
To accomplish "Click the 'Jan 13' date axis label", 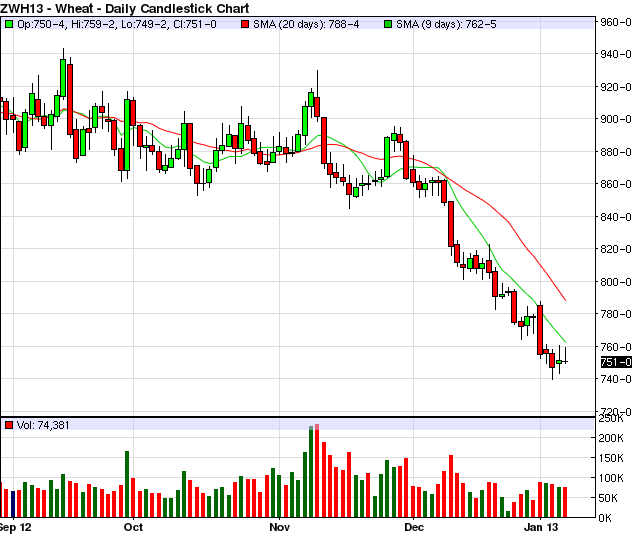I will coord(541,527).
